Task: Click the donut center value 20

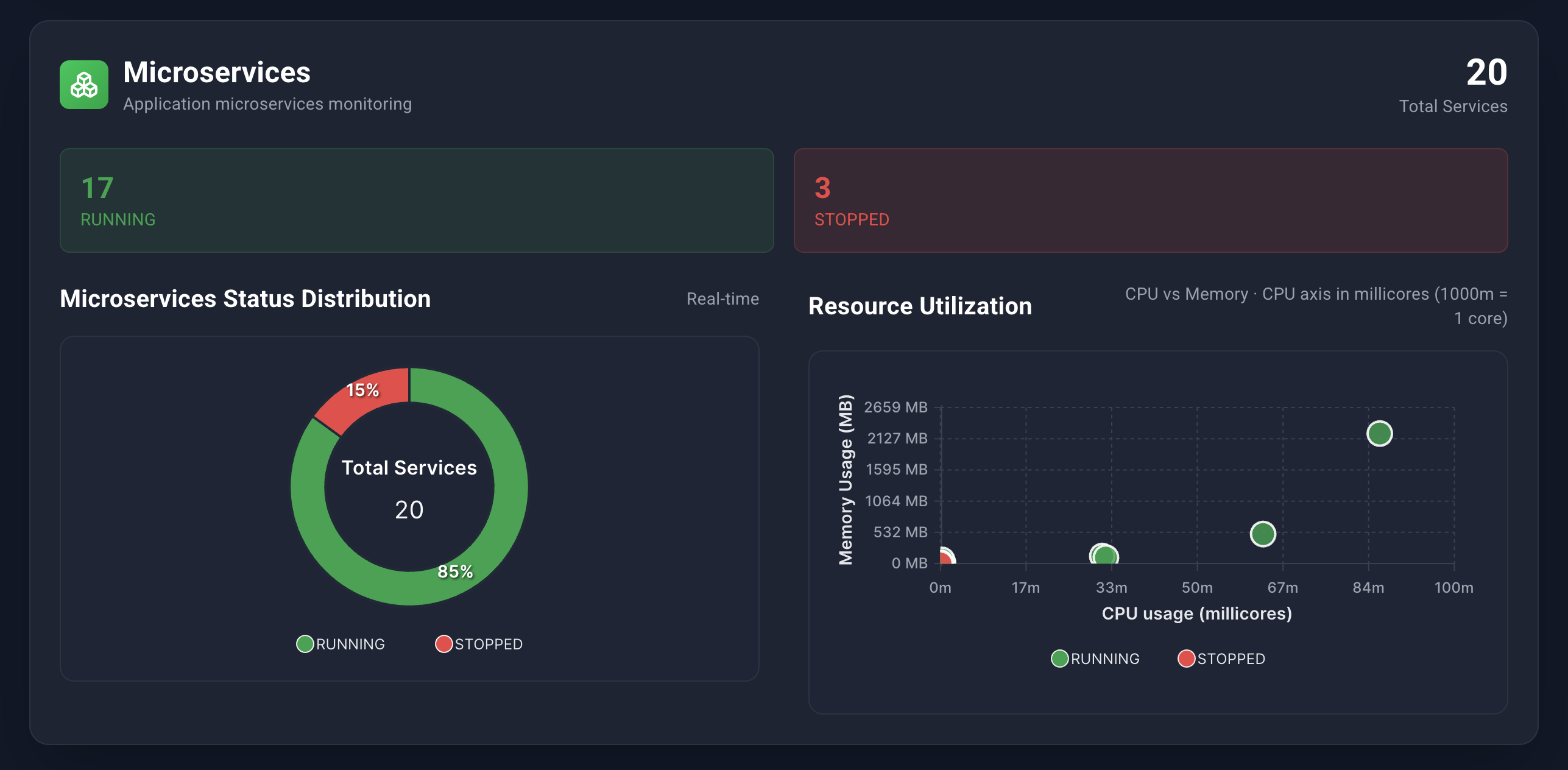Action: (409, 510)
